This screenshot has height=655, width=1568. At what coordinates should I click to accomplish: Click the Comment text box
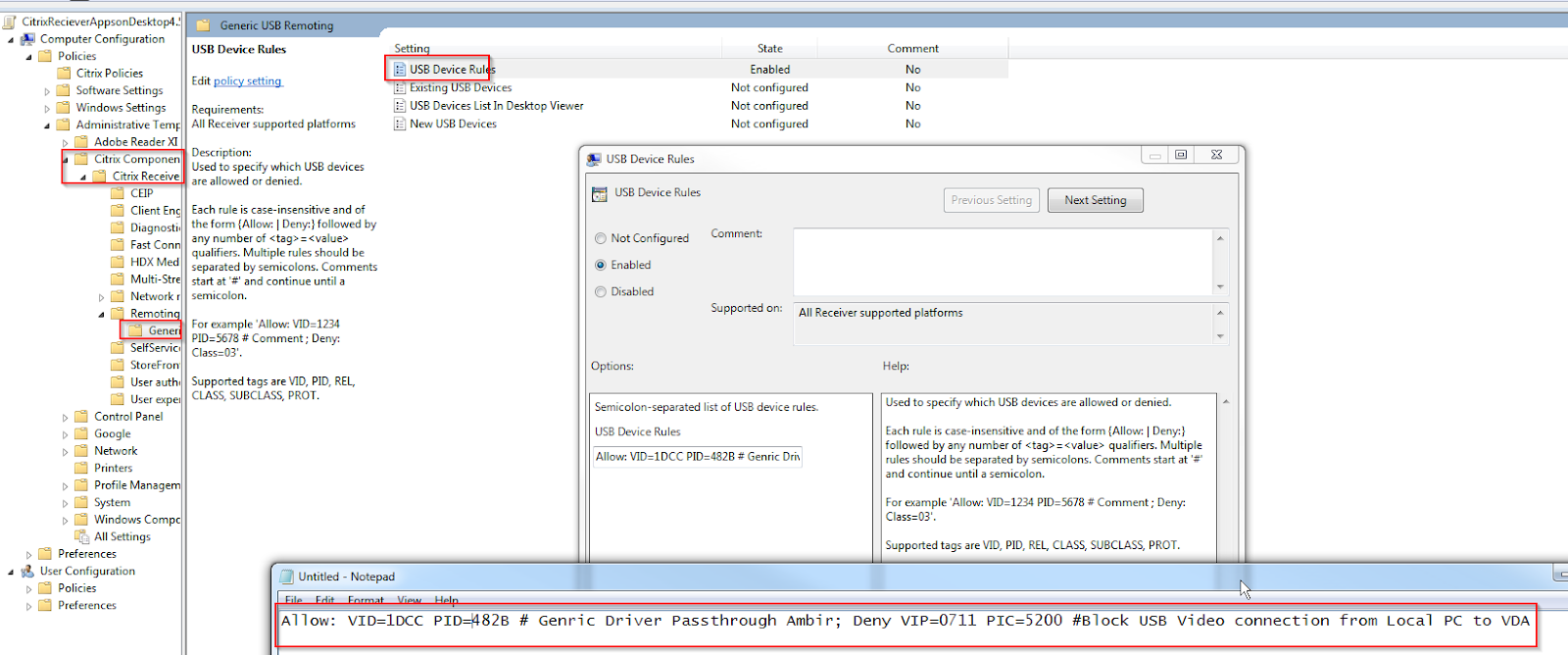pos(1004,262)
